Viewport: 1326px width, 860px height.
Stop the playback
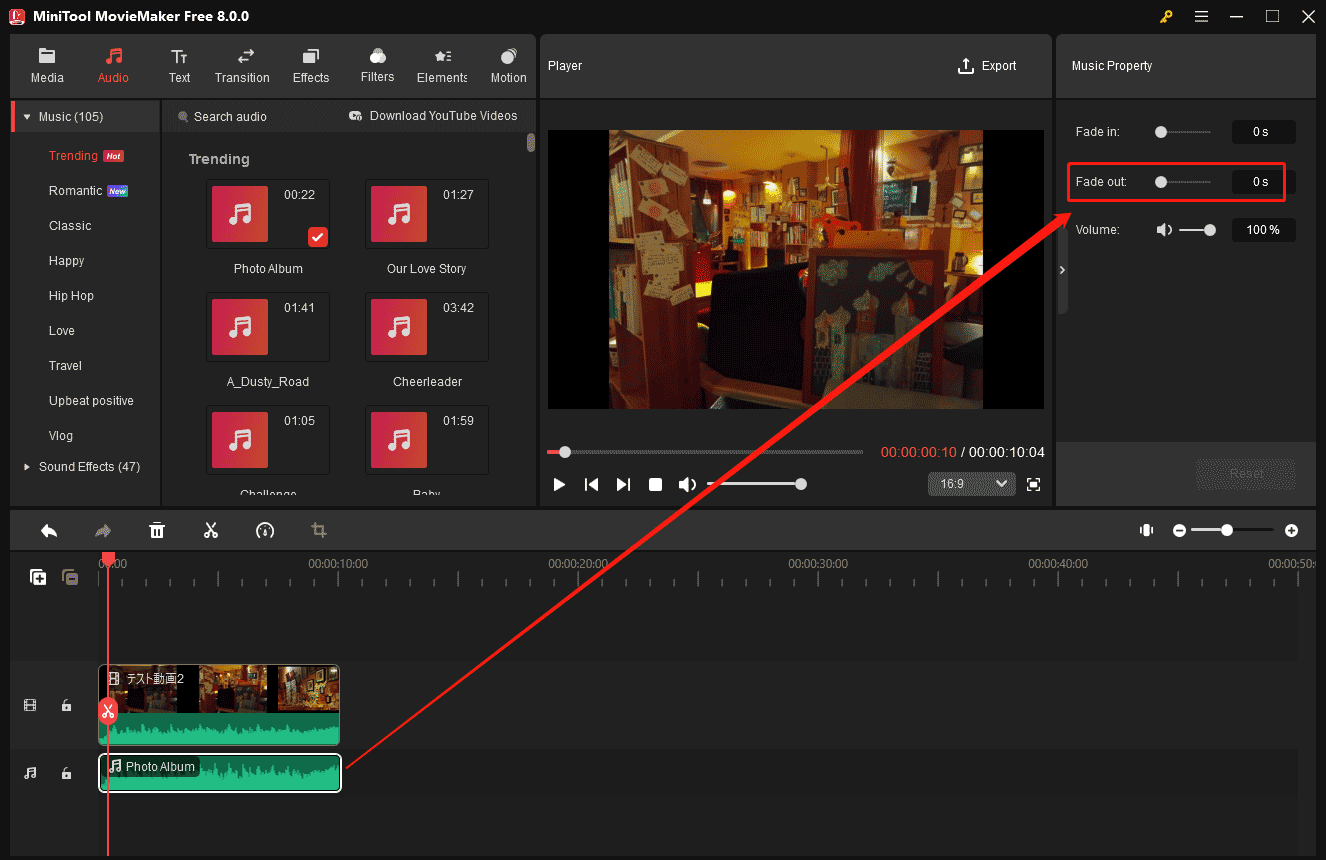(655, 484)
